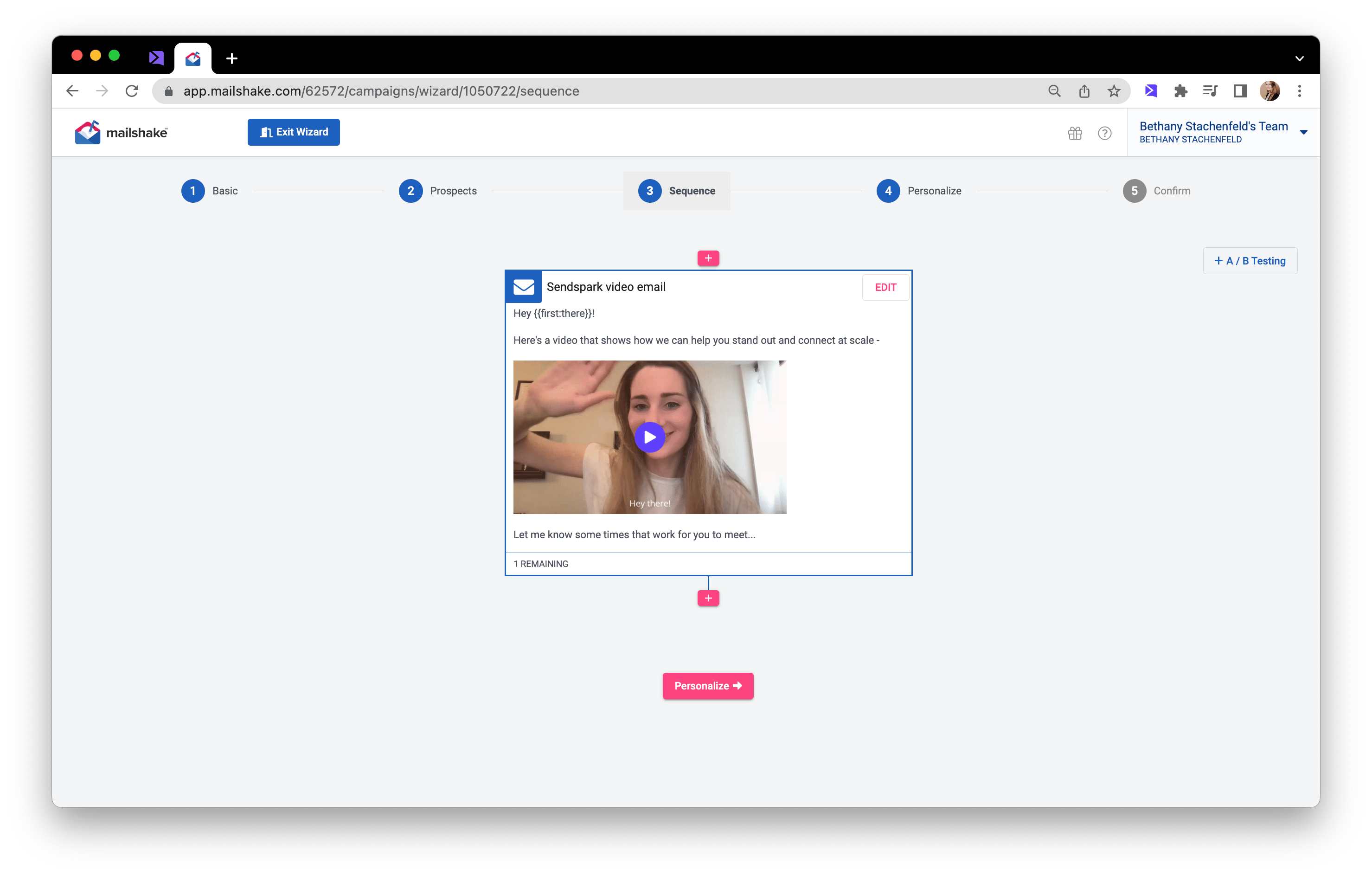
Task: Play the video thumbnail
Action: pos(649,437)
